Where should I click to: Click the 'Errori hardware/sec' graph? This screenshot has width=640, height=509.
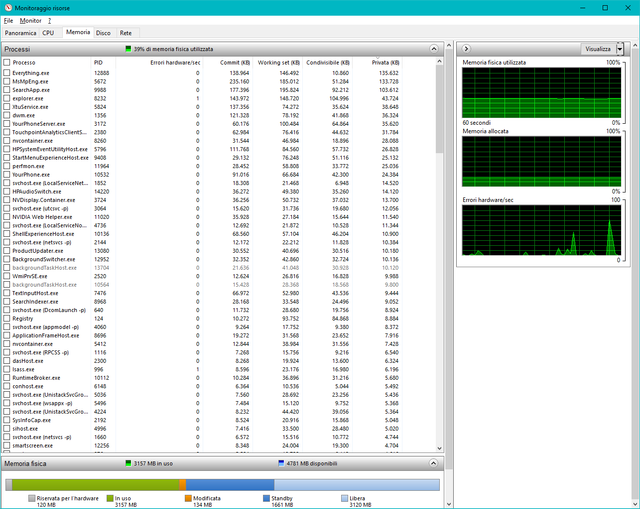(x=541, y=230)
